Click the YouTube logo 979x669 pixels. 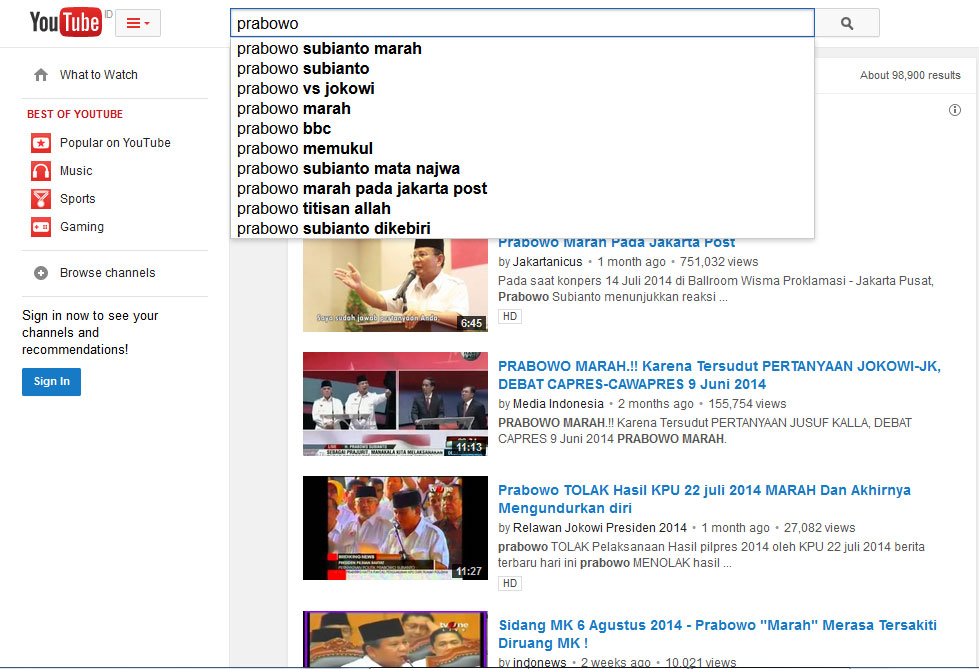pos(66,22)
